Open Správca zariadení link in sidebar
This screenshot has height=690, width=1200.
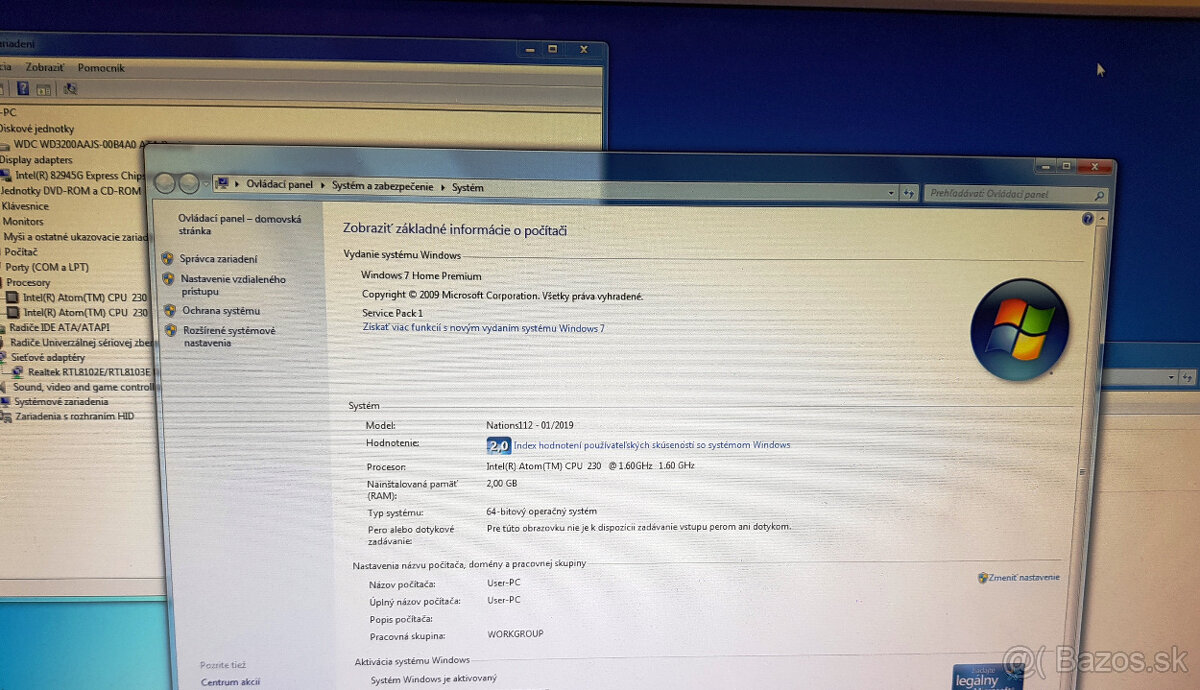[218, 259]
